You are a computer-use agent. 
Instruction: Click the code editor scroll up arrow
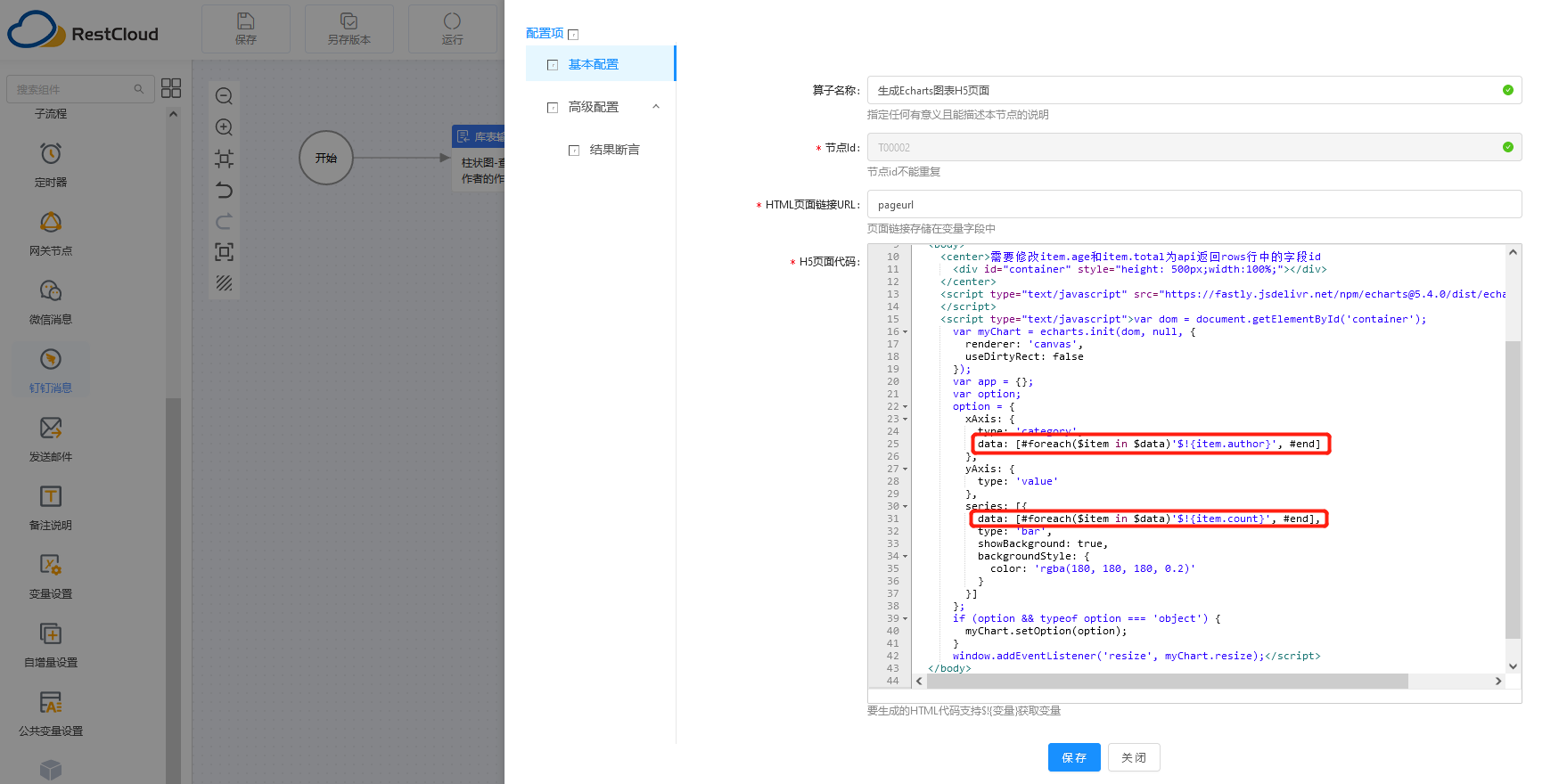pyautogui.click(x=1513, y=252)
